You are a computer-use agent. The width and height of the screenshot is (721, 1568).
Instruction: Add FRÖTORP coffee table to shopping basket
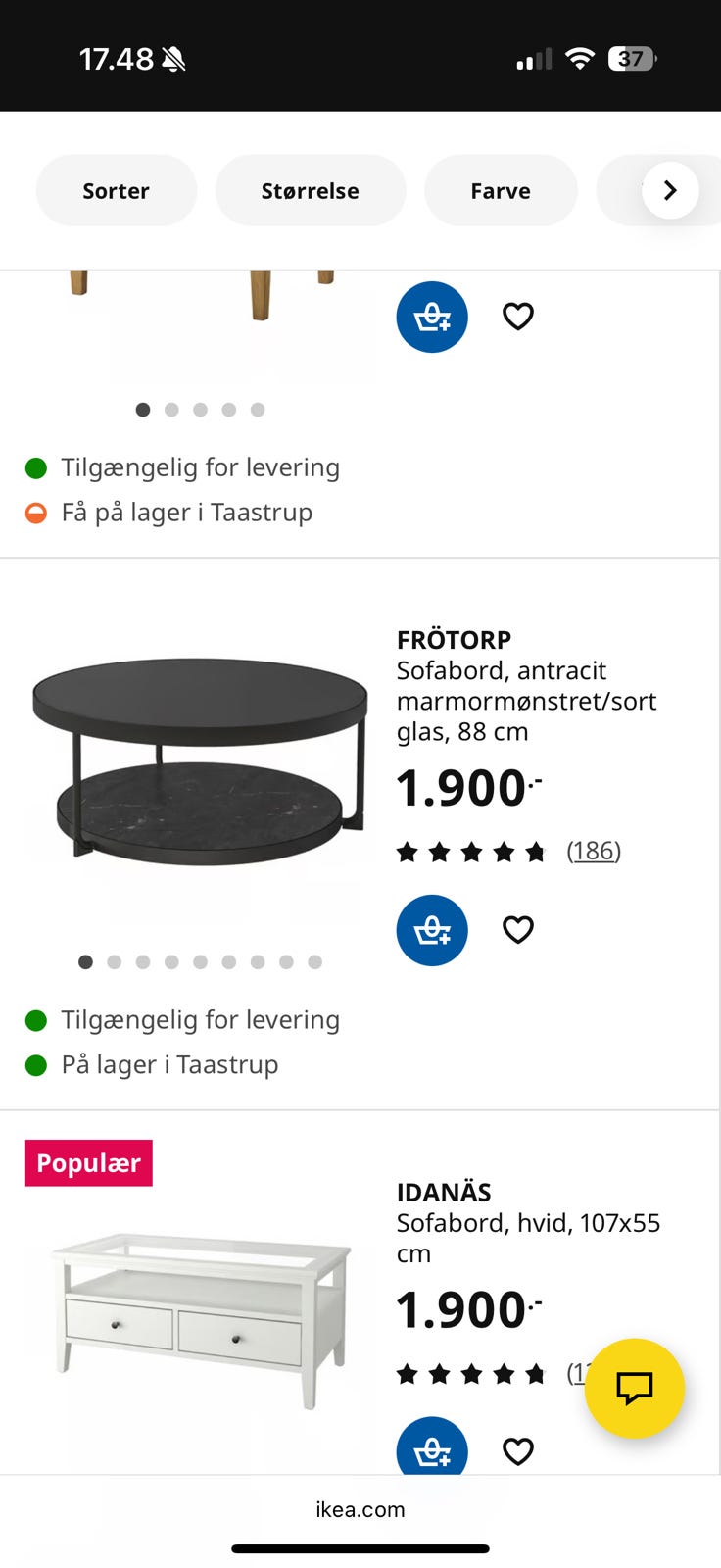pos(432,930)
